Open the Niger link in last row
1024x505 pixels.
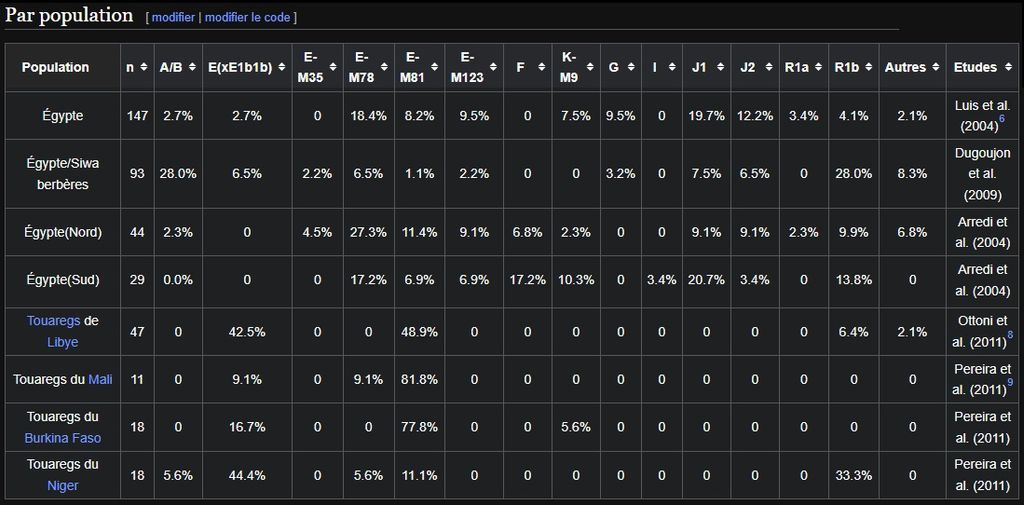(63, 486)
